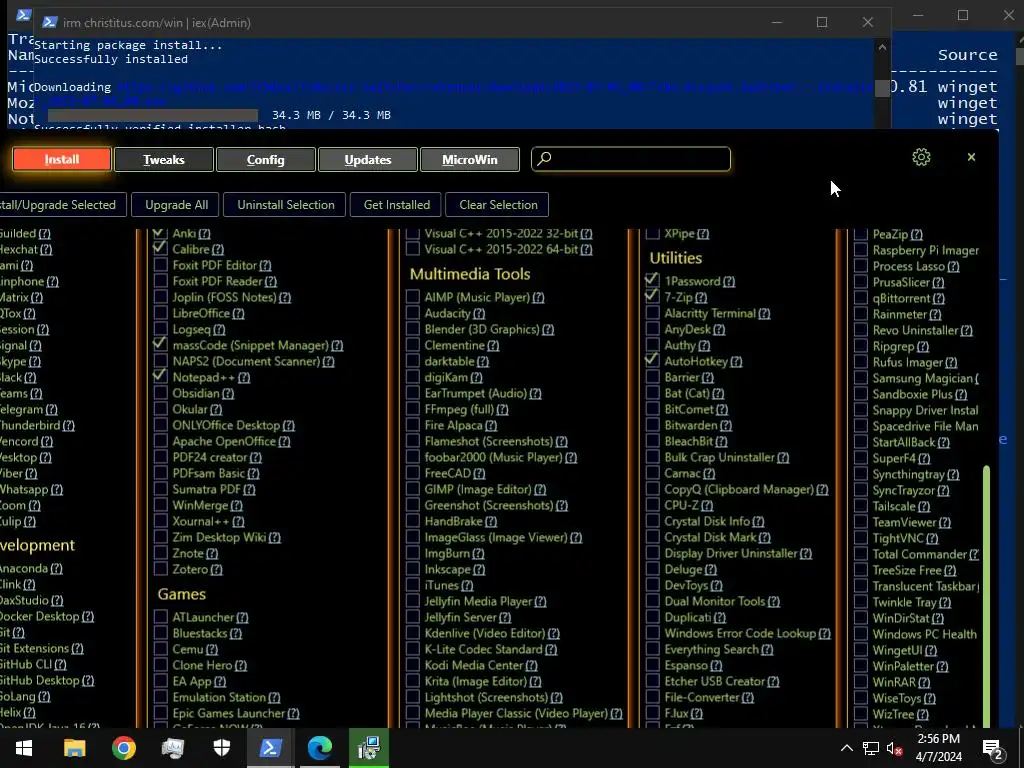Click the Kdenlive (Video Editor) label

pyautogui.click(x=484, y=633)
